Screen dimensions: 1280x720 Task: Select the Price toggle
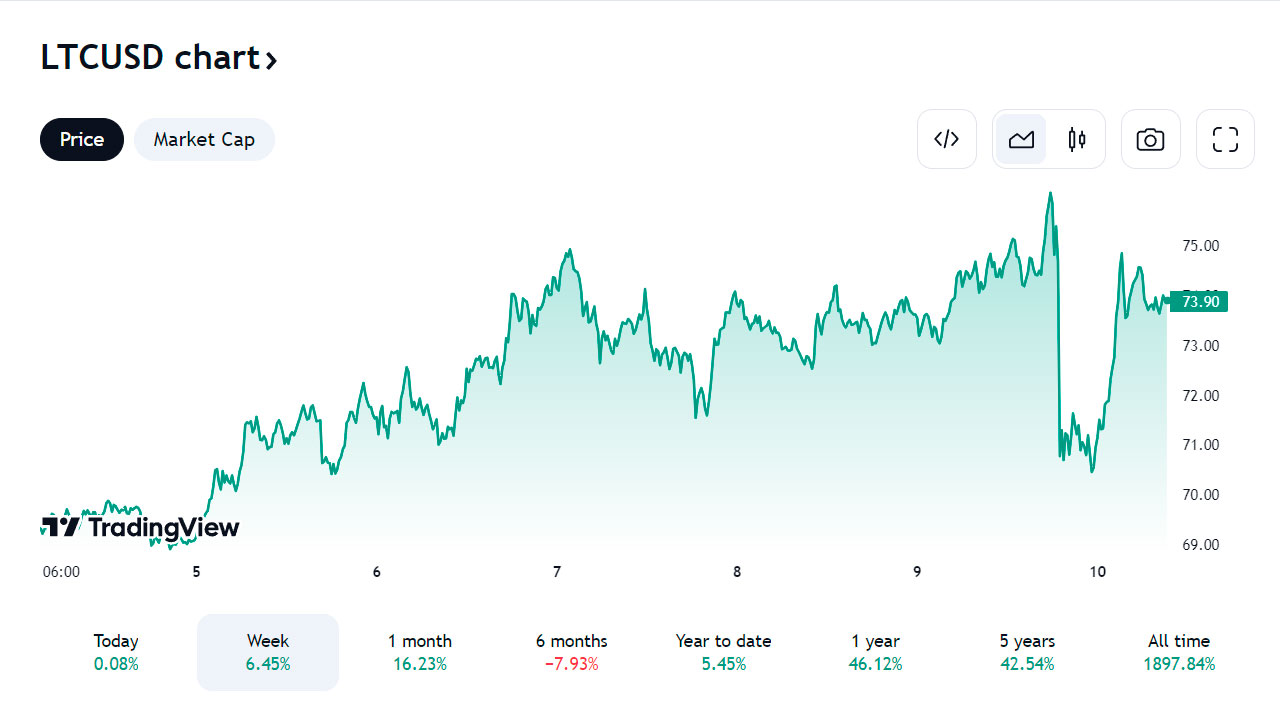click(82, 139)
